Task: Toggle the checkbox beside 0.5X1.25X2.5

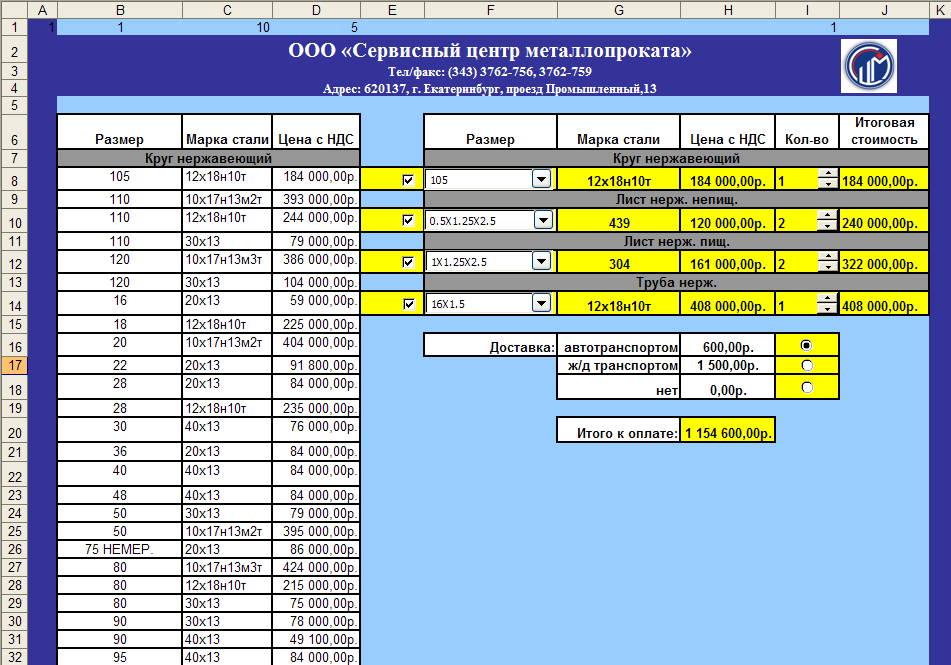Action: pos(408,220)
